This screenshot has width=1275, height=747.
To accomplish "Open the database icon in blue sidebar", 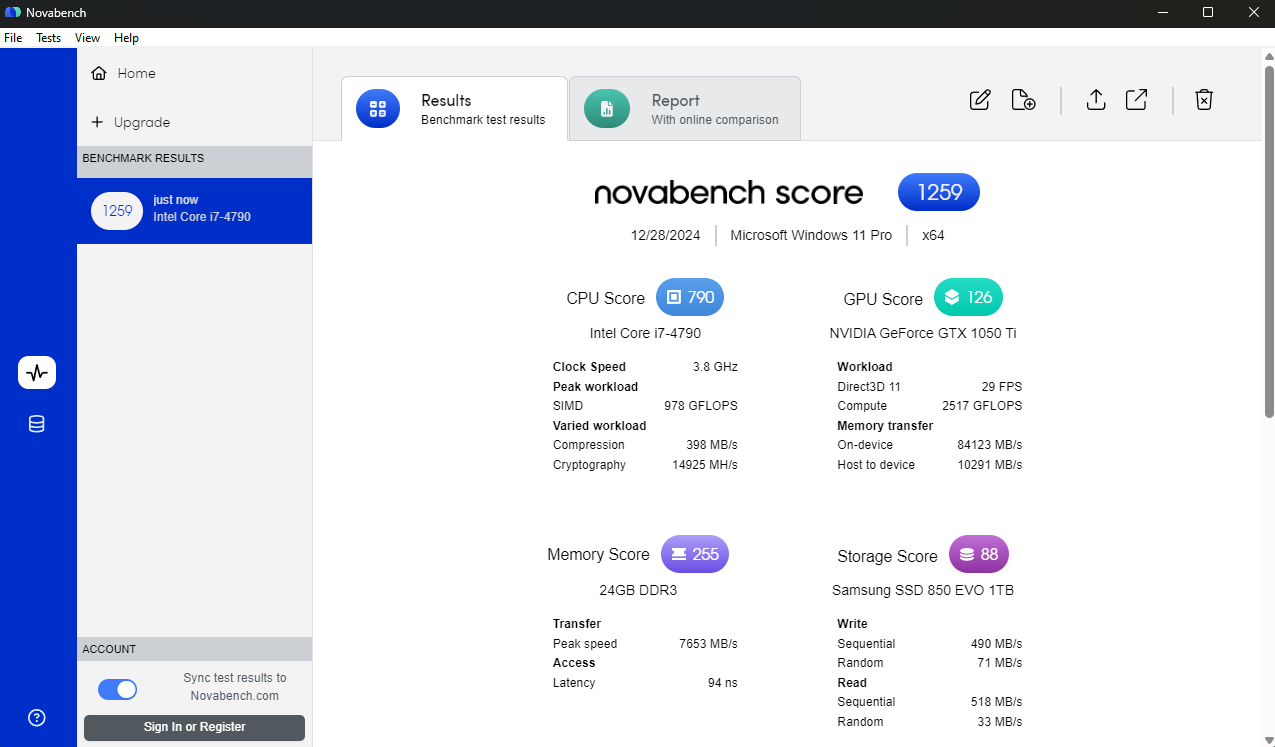I will pyautogui.click(x=37, y=424).
